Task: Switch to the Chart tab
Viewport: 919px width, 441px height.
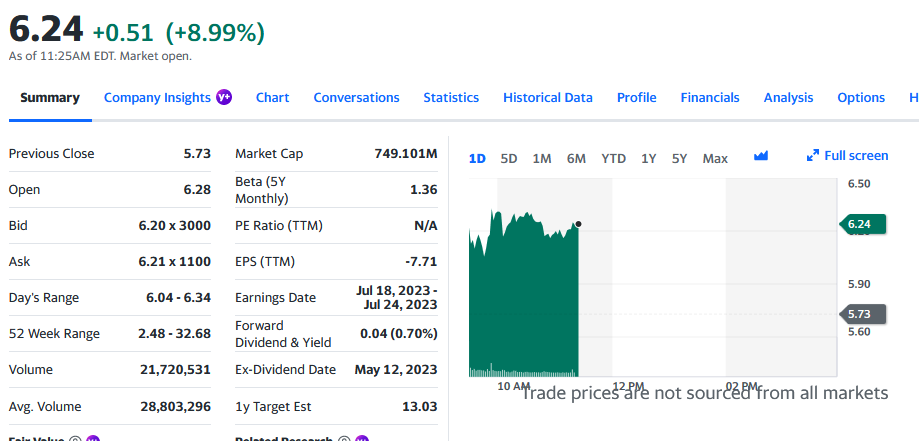Action: (x=273, y=97)
